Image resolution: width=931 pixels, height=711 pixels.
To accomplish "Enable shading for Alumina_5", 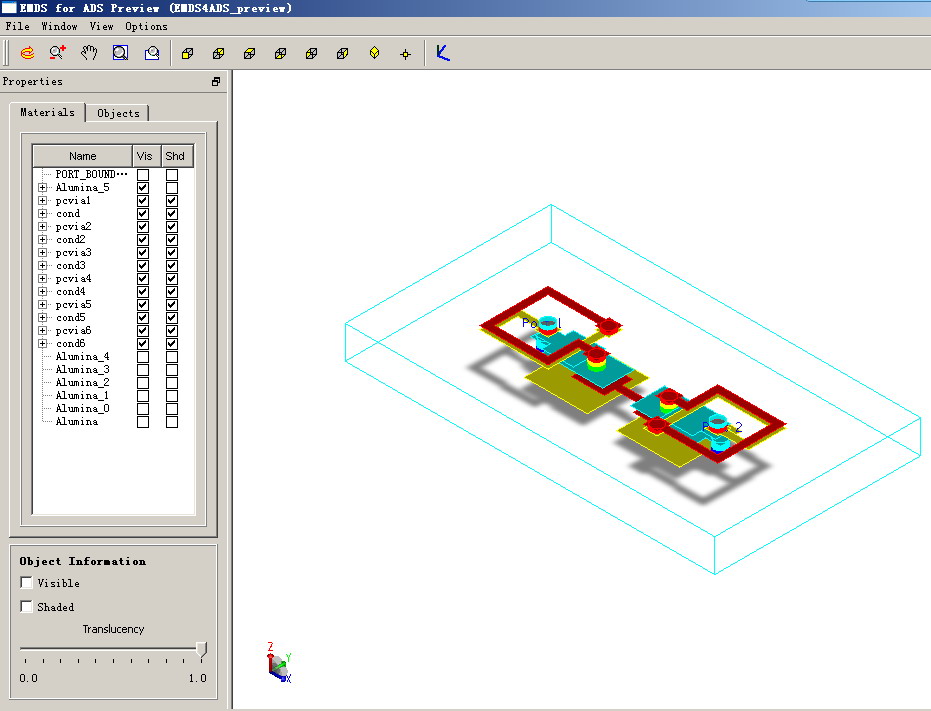I will coord(172,188).
